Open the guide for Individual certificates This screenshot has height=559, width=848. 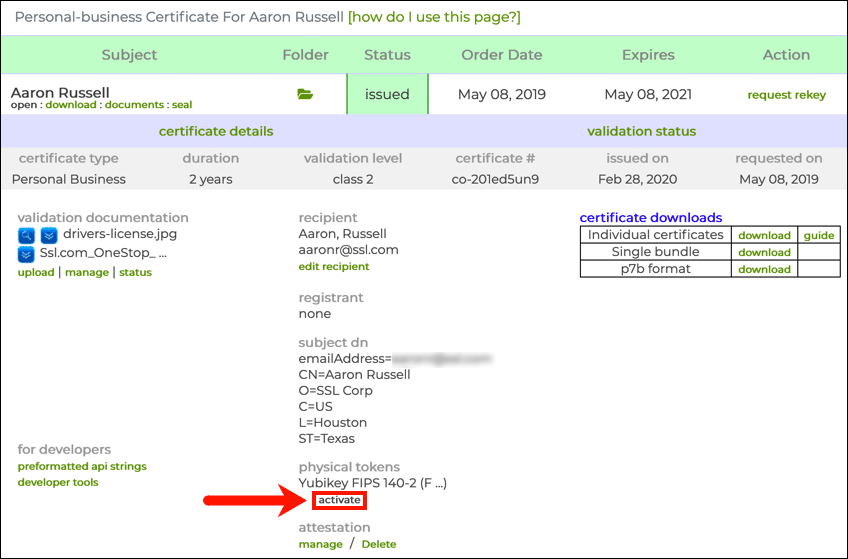pyautogui.click(x=818, y=235)
